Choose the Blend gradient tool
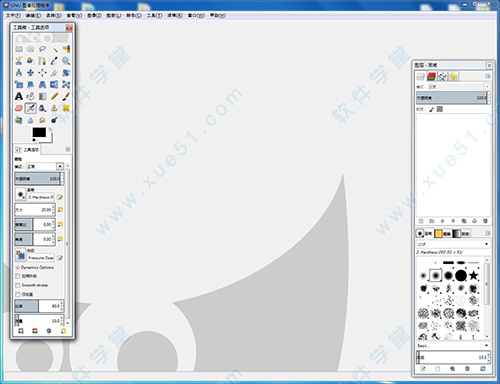The image size is (500, 384). 42,96
